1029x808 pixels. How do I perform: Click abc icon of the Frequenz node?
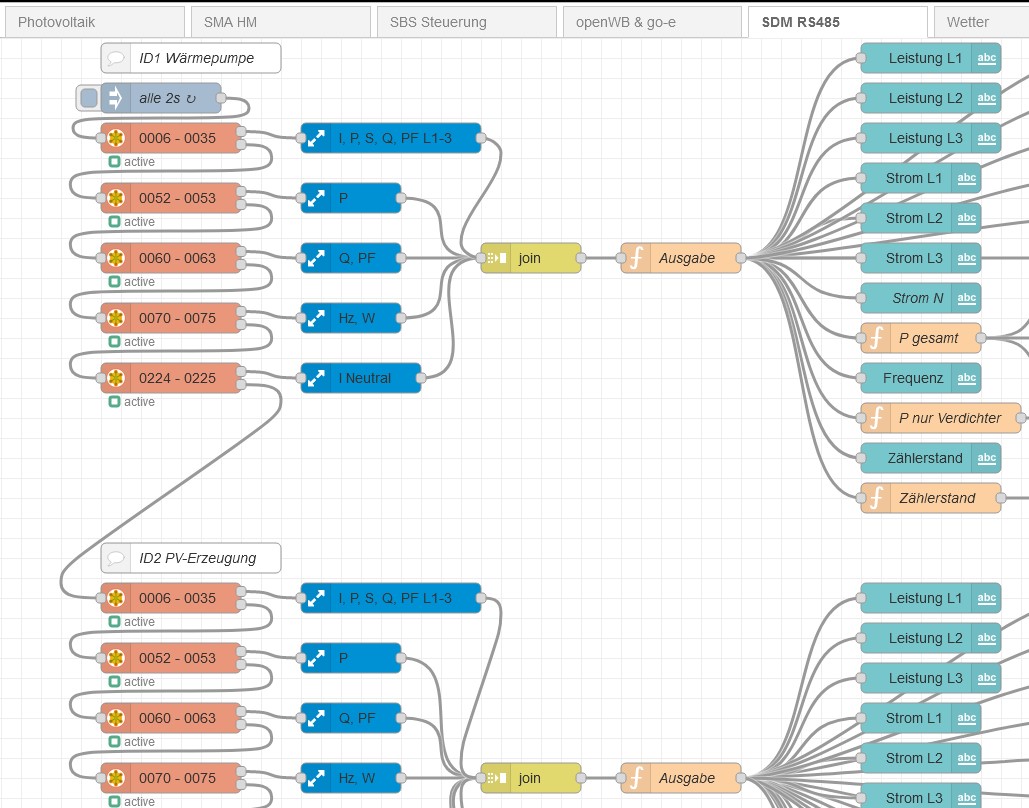click(967, 378)
